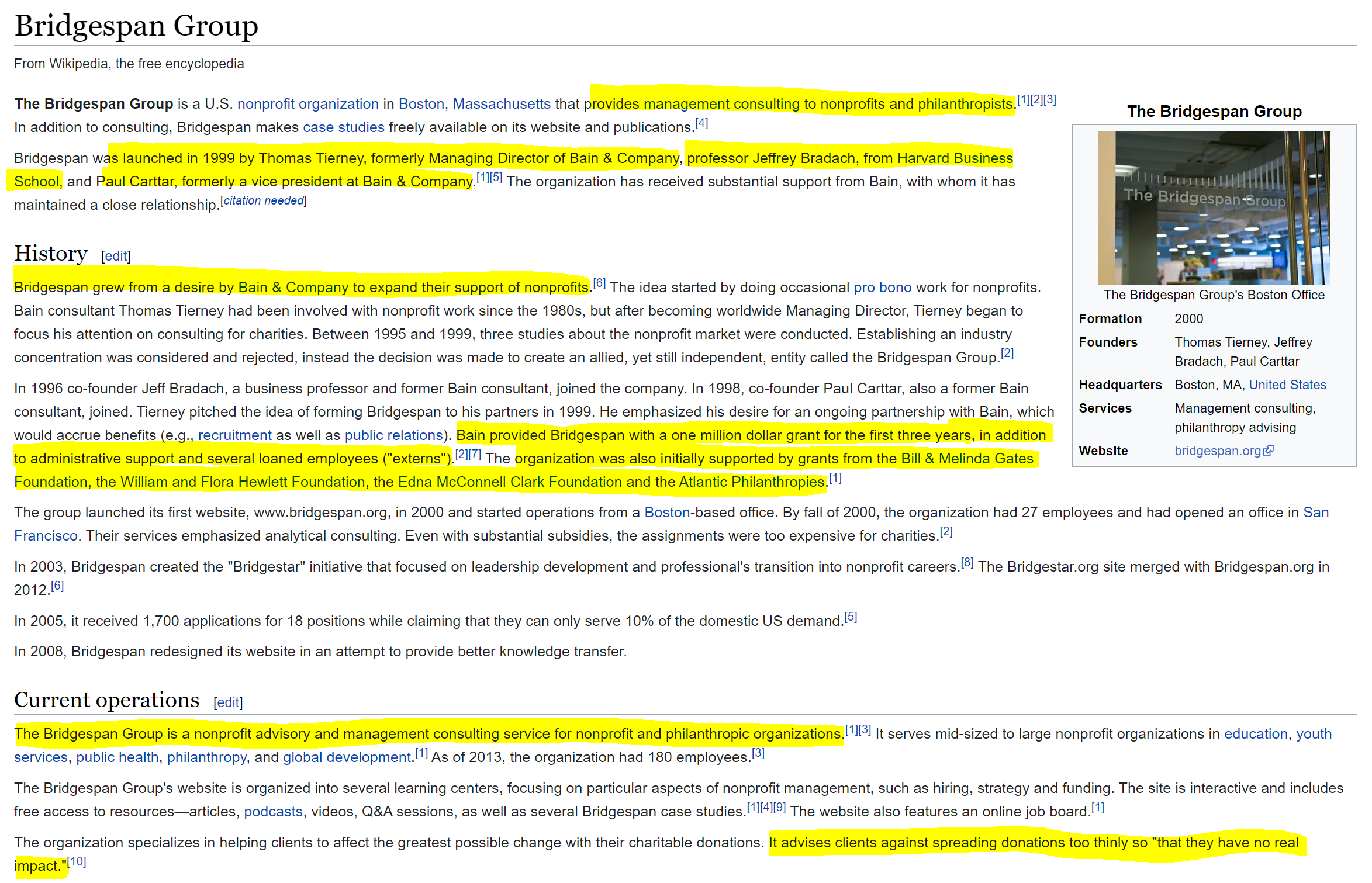Edit the History section
1372x883 pixels.
point(116,256)
